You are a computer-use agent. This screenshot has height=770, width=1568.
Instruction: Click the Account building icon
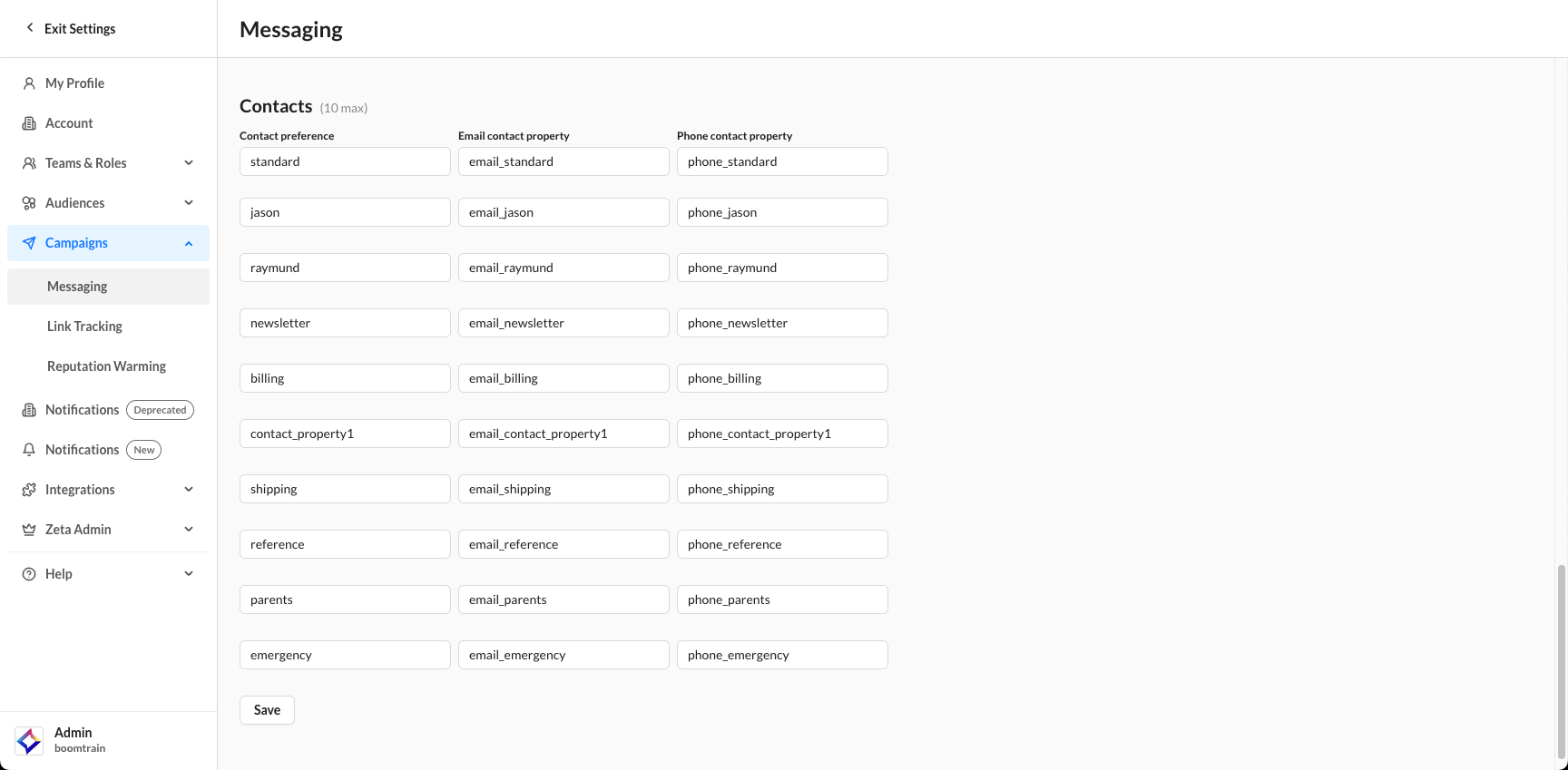pyautogui.click(x=29, y=123)
